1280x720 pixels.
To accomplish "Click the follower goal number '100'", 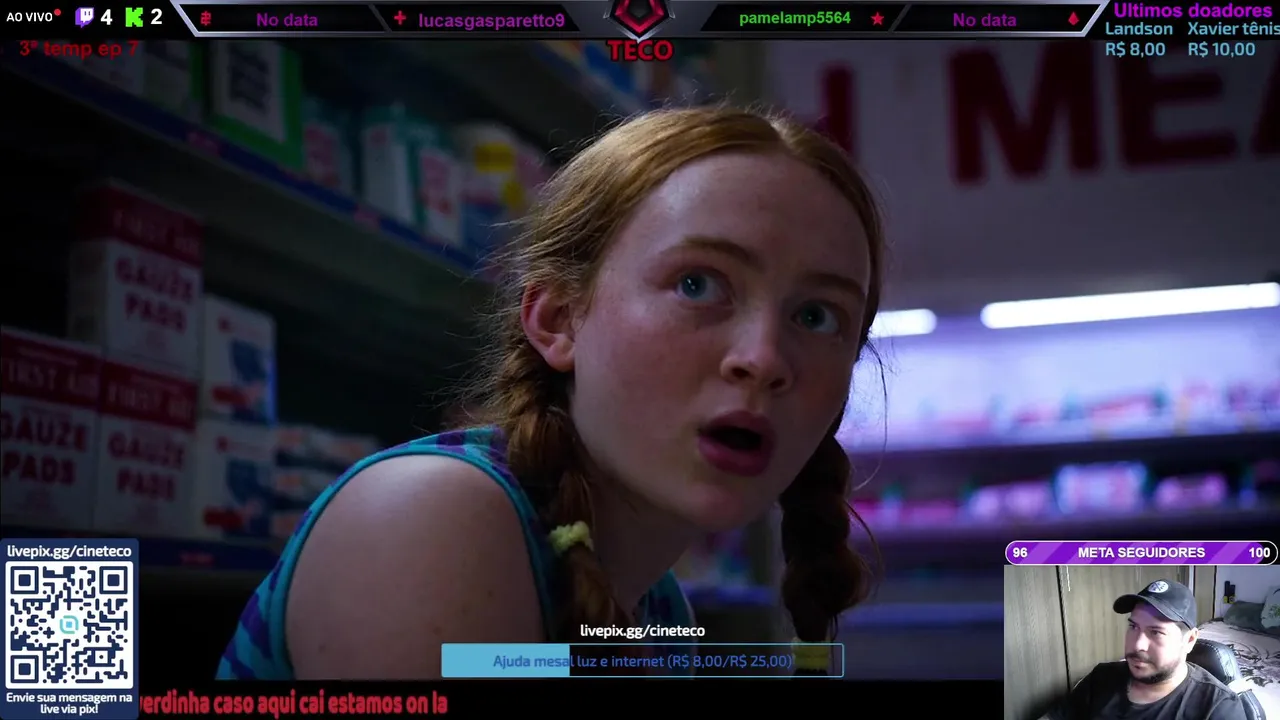I will tap(1259, 553).
